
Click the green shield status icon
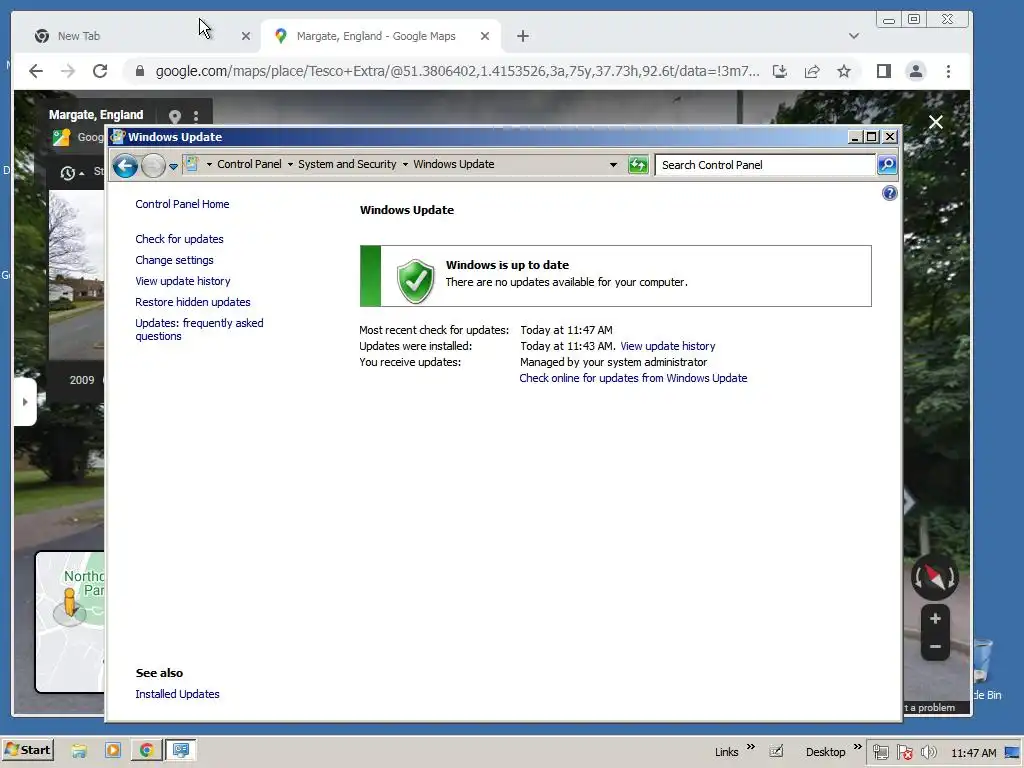415,281
